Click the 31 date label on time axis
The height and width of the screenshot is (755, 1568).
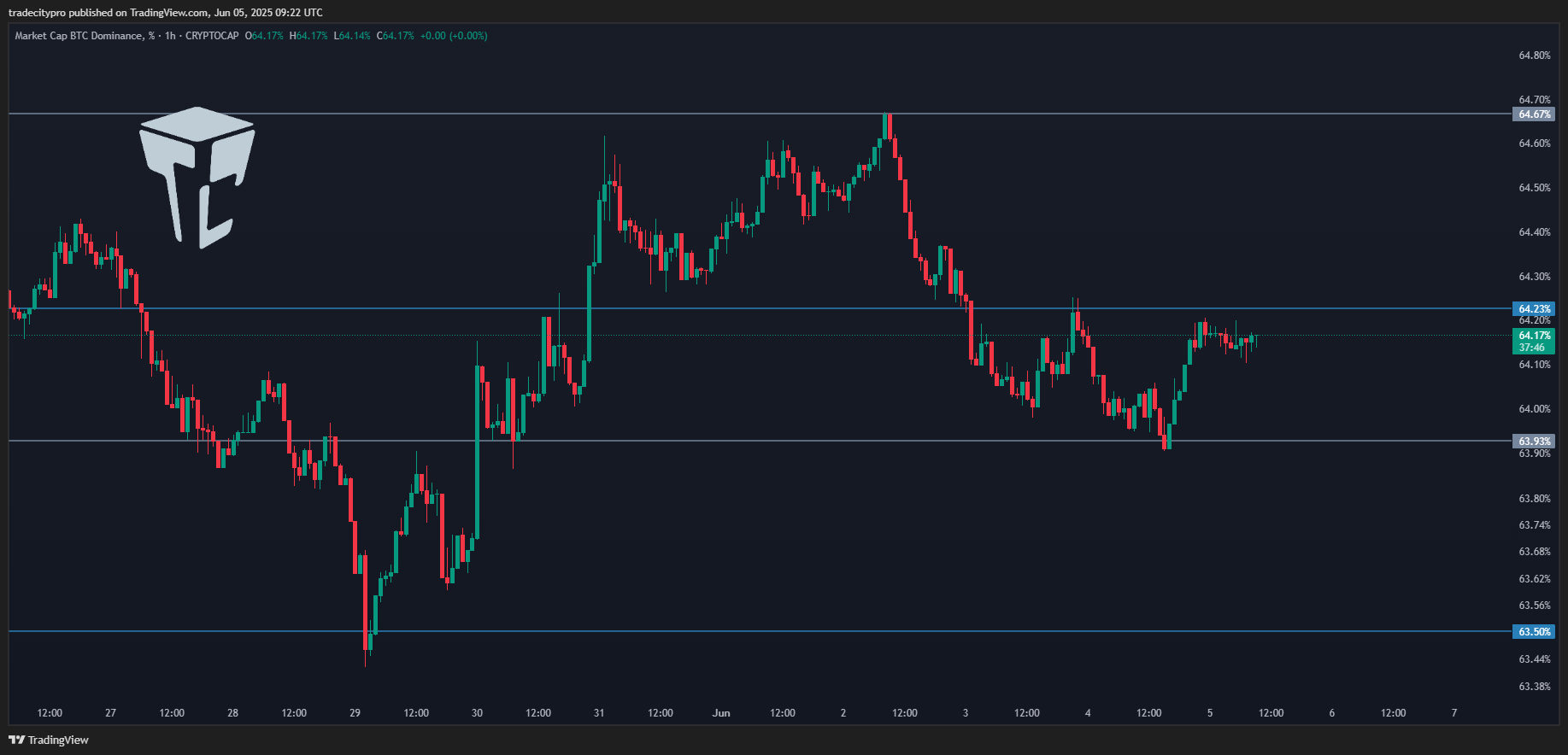coord(599,713)
